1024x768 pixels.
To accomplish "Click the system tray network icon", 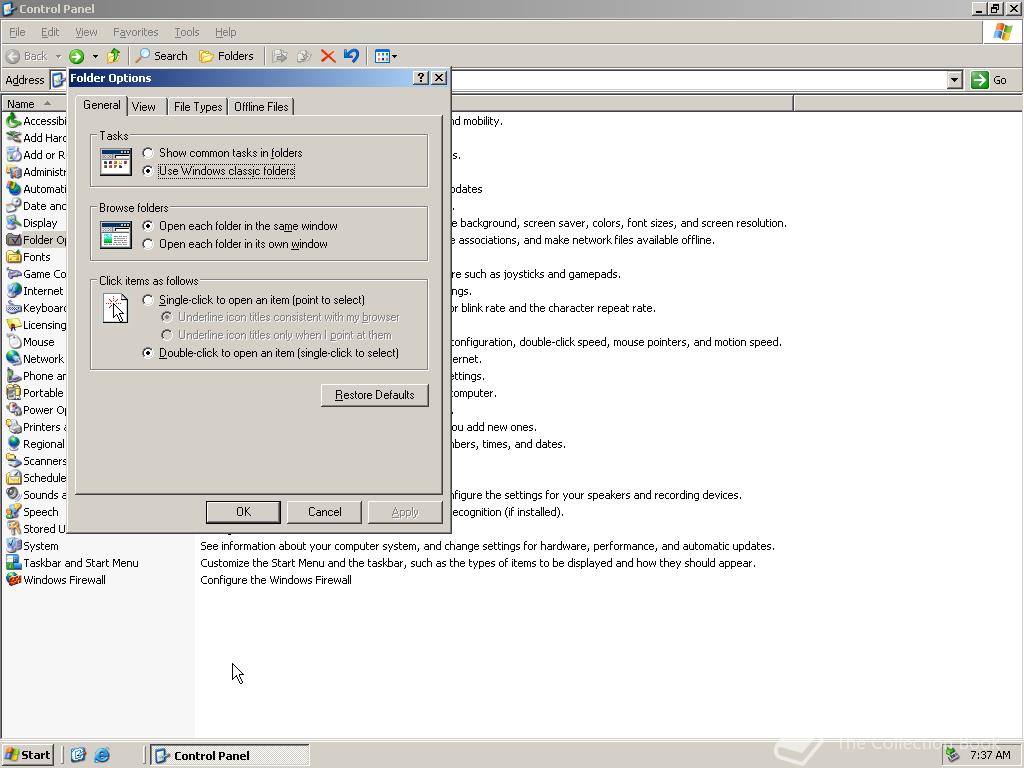I will (x=952, y=756).
